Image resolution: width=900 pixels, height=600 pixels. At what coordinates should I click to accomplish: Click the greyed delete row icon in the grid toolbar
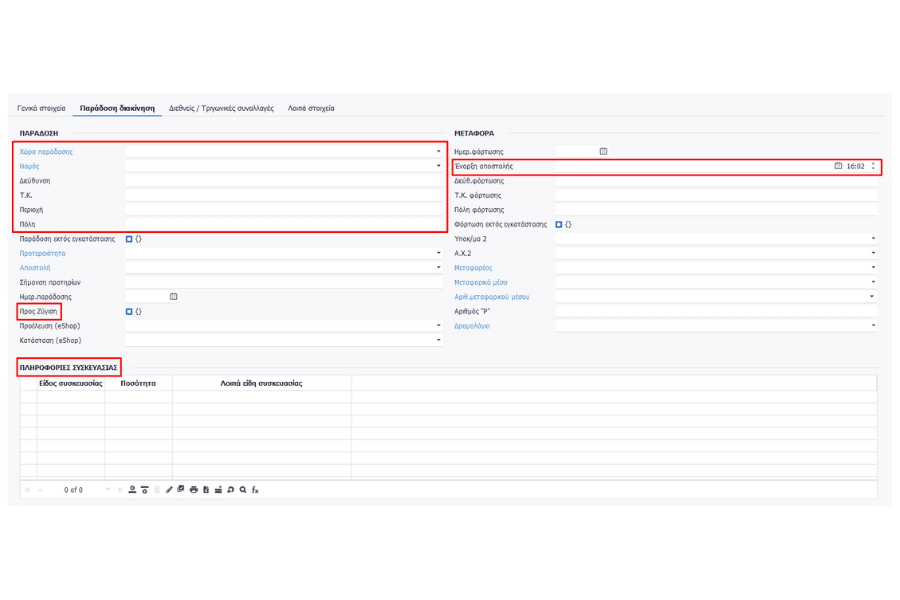157,490
